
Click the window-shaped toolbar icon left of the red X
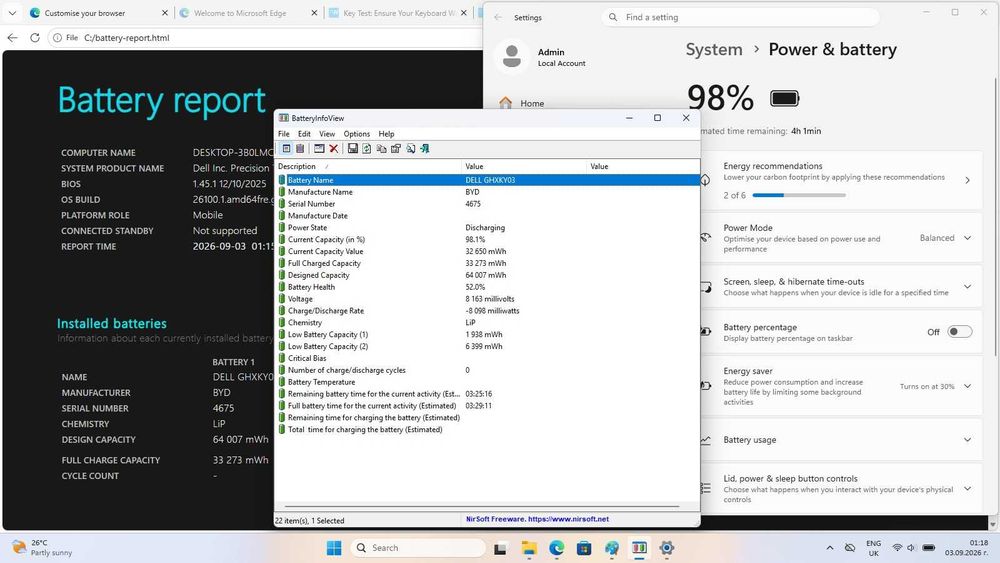pyautogui.click(x=319, y=149)
